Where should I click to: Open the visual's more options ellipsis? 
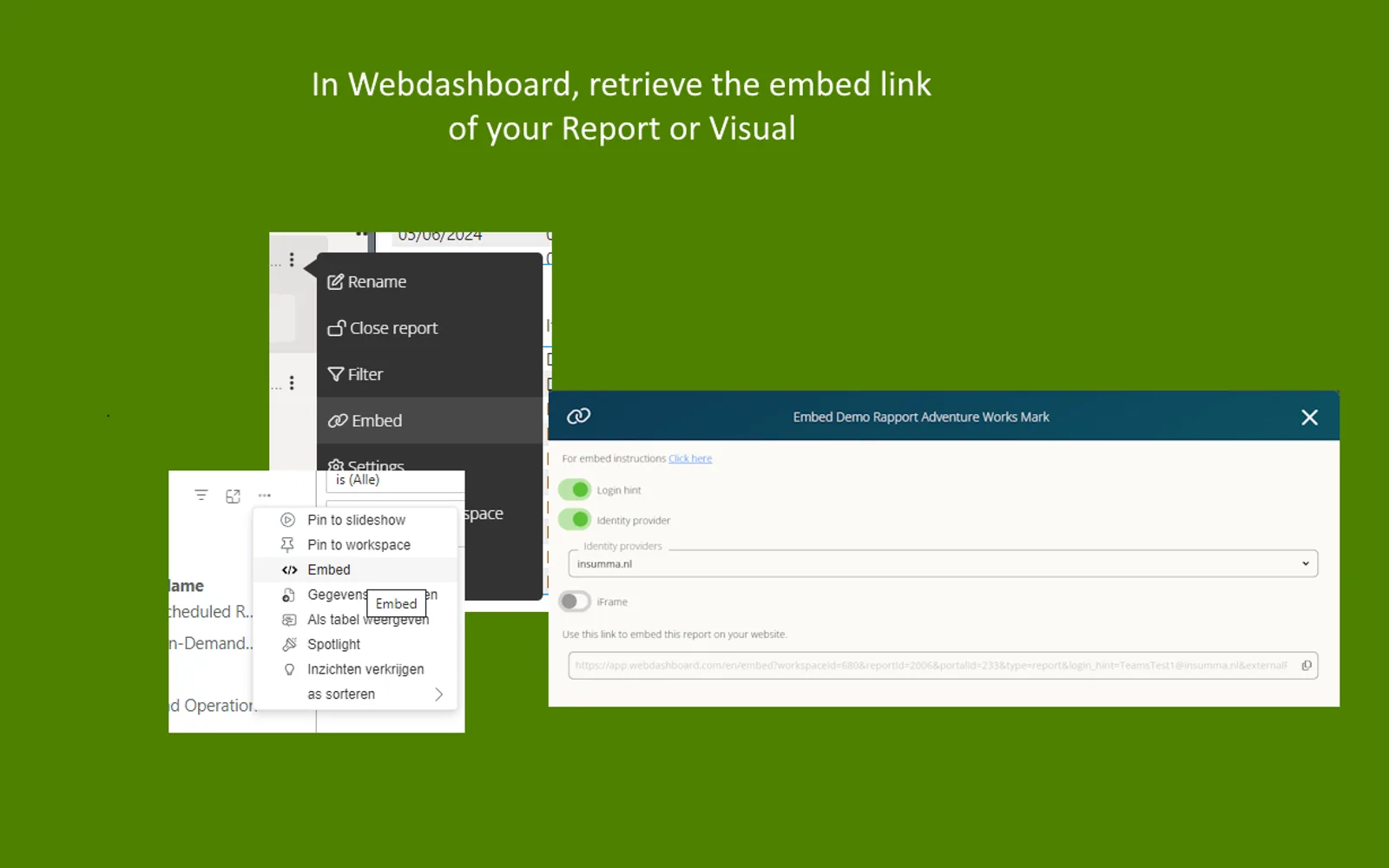pos(264,496)
